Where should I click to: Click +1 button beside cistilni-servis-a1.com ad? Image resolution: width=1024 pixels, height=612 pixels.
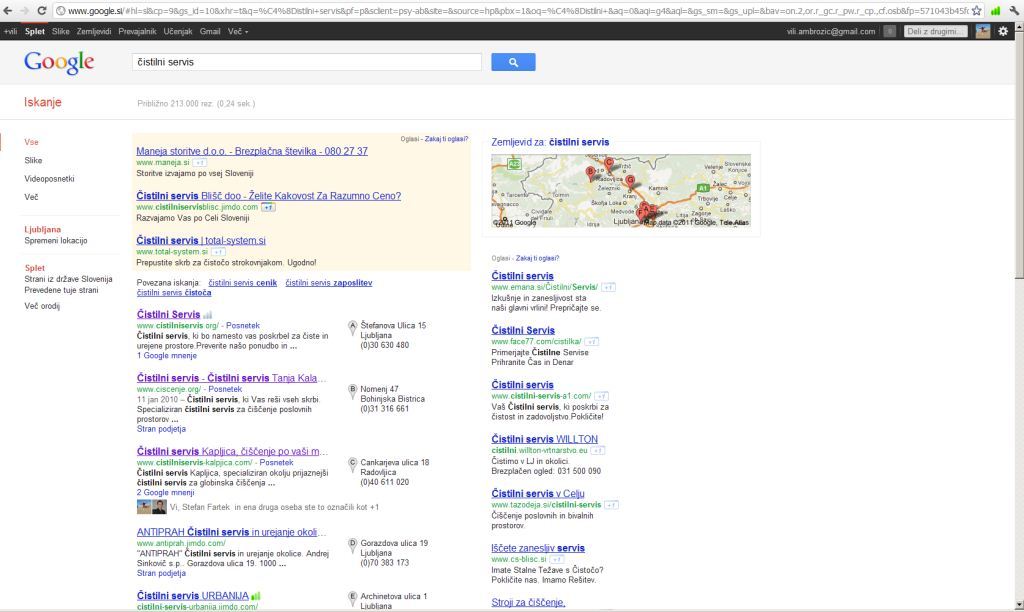601,396
